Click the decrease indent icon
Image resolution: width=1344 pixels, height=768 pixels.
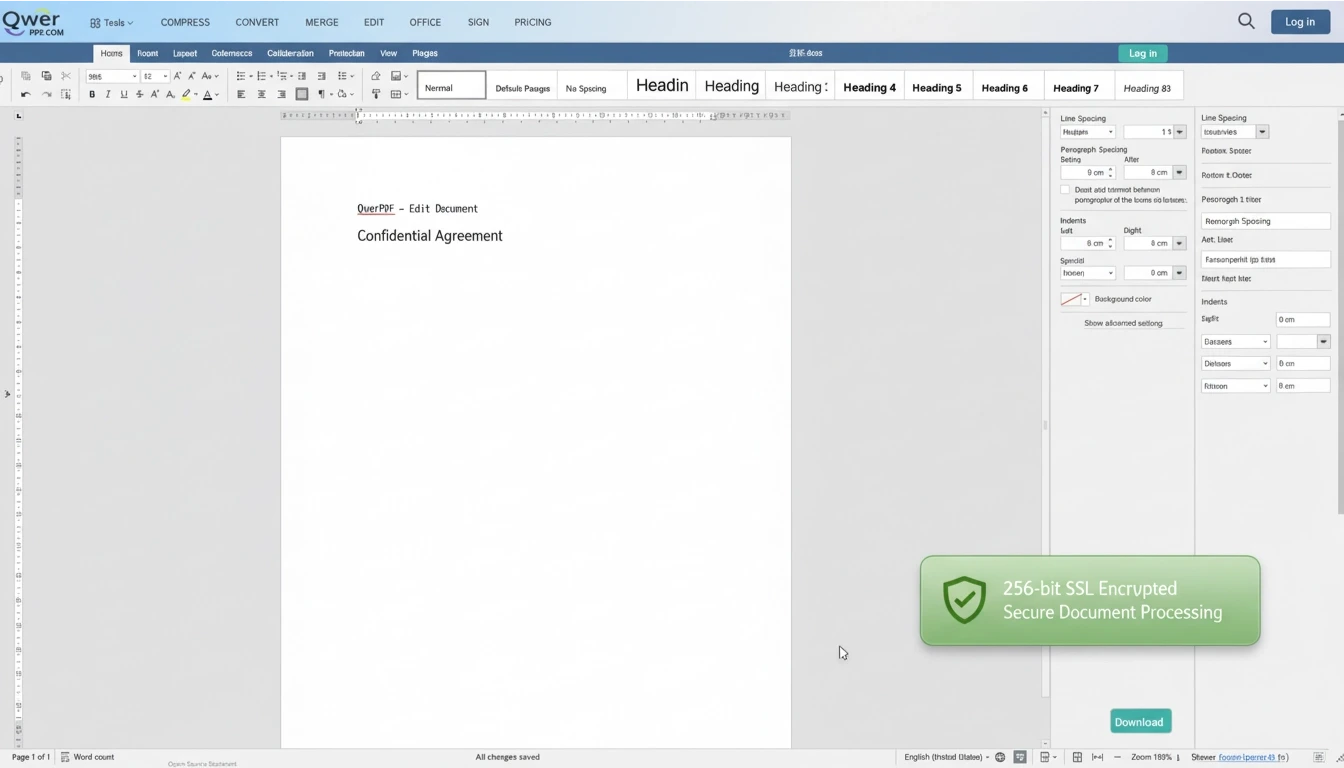(302, 76)
